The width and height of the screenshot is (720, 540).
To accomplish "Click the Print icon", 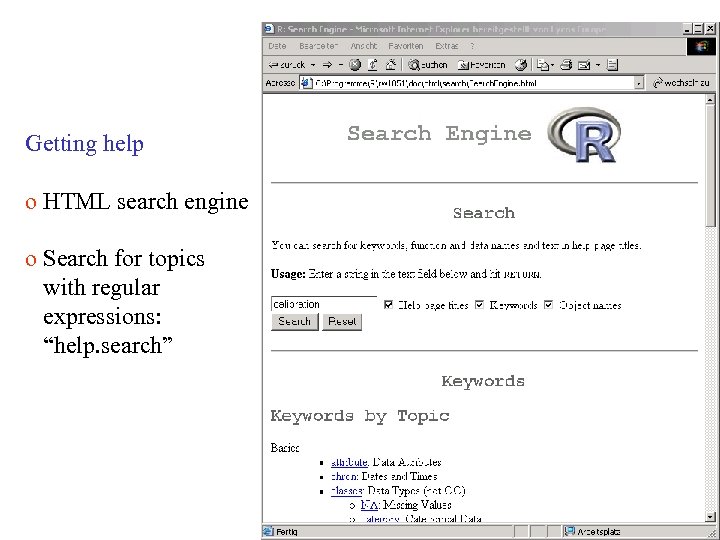I will click(x=566, y=65).
